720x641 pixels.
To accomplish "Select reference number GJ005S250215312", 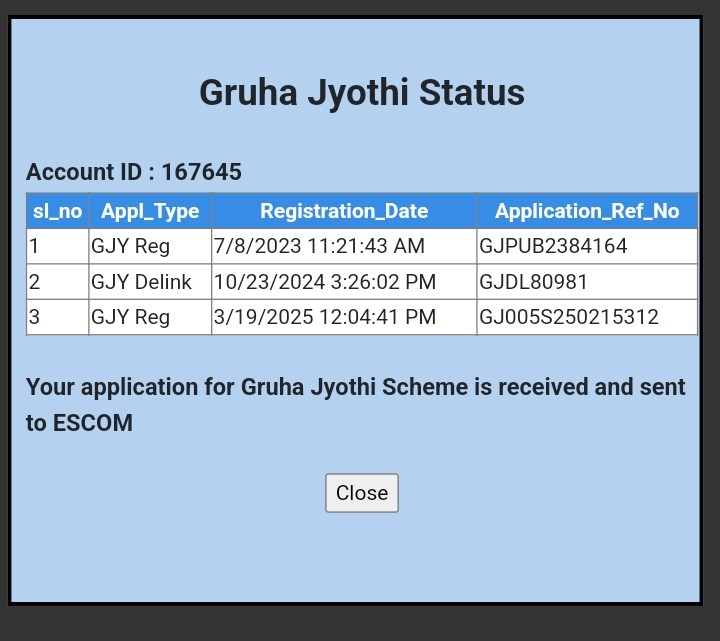I will 587,317.
